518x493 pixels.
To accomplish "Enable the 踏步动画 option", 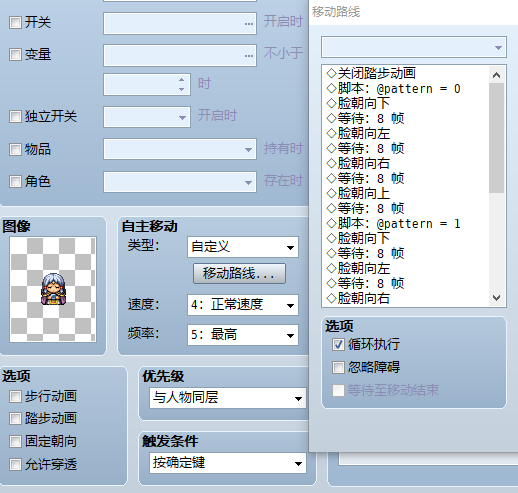I will [x=15, y=419].
